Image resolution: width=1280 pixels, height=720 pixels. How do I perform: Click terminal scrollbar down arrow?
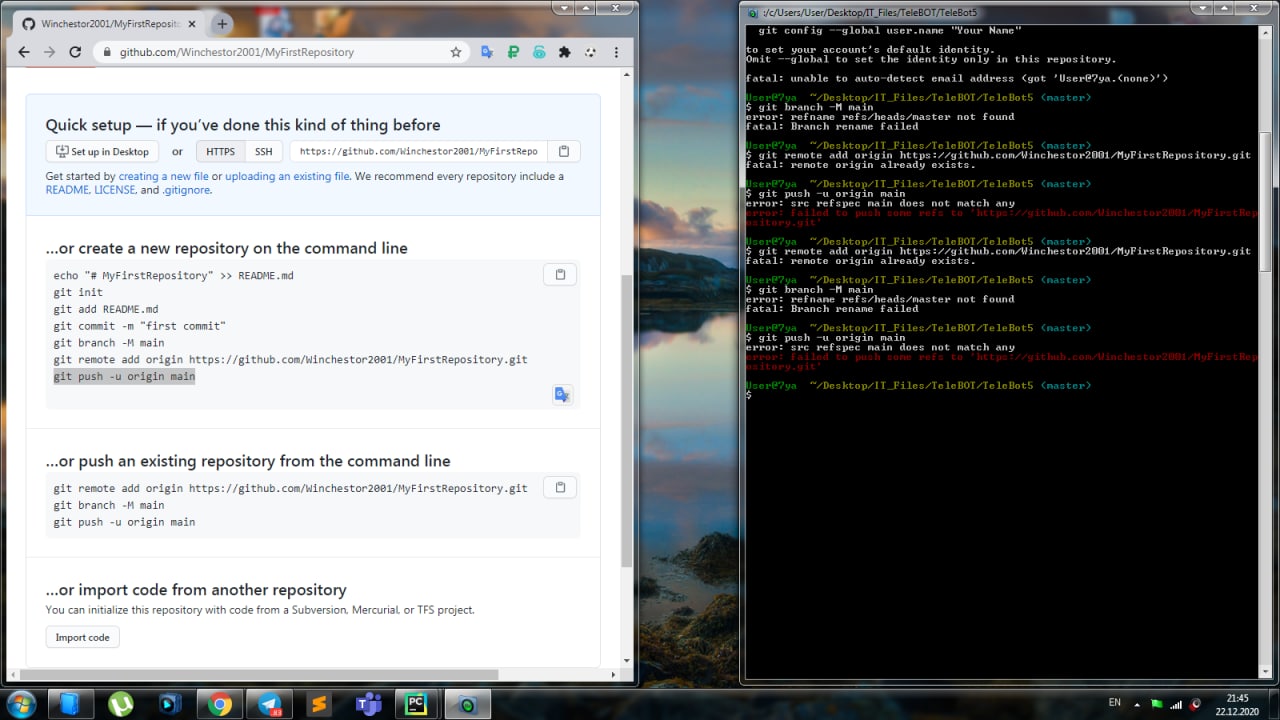tap(1264, 670)
